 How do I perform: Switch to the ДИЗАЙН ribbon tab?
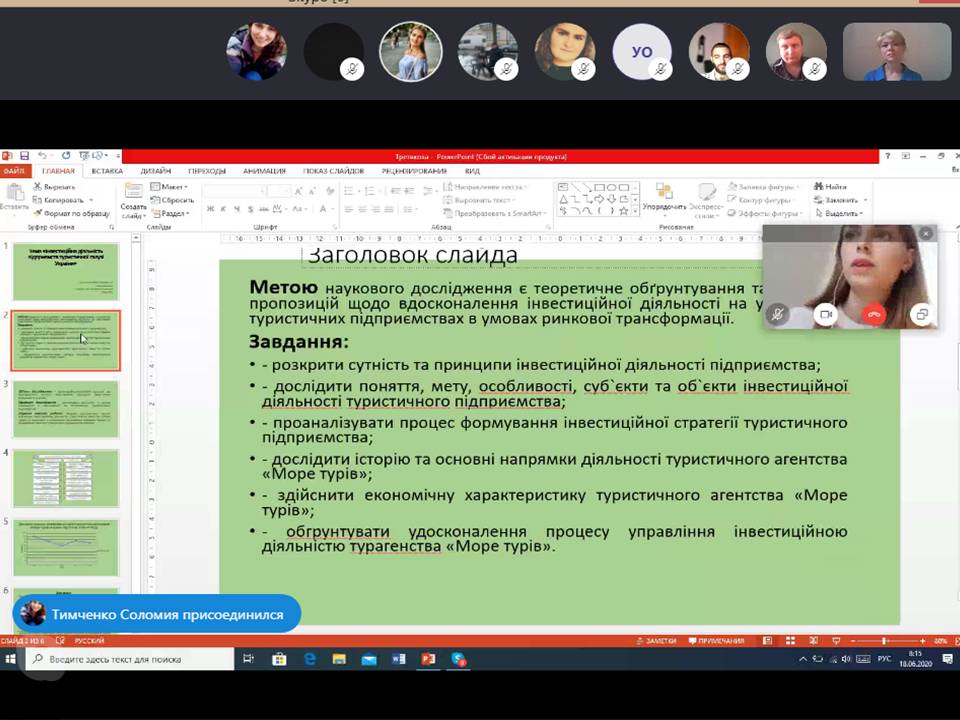(155, 171)
